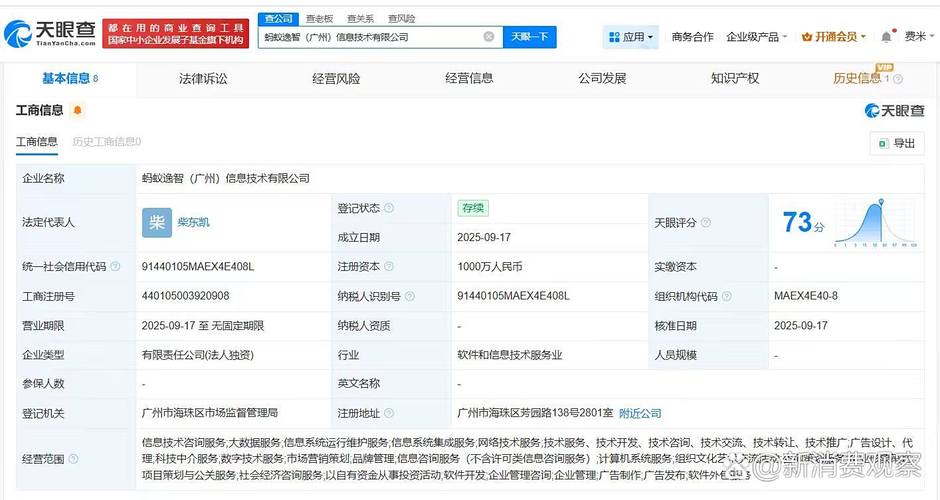Viewport: 940px width, 500px height.
Task: Click the help icon next to 注册资本
Action: pyautogui.click(x=388, y=266)
